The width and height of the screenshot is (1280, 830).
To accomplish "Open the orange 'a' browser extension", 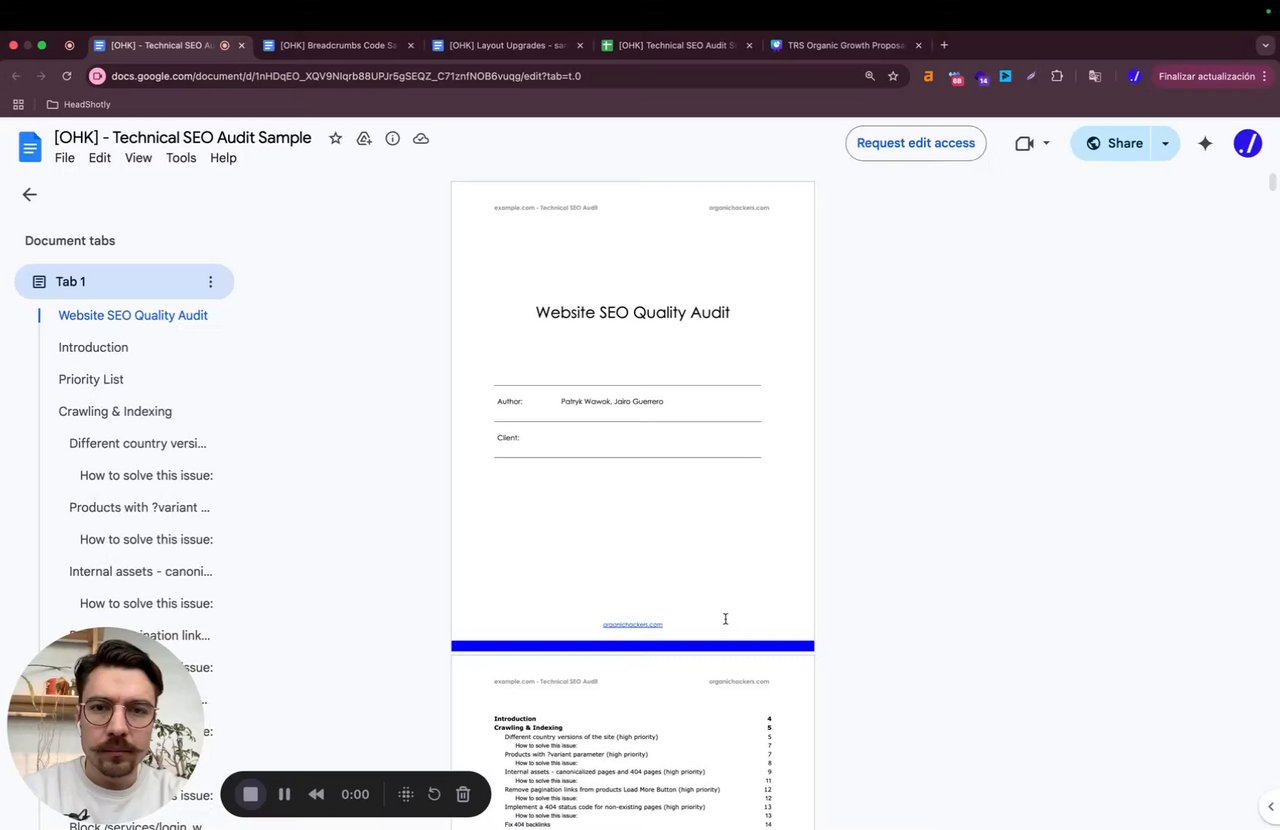I will click(x=929, y=76).
